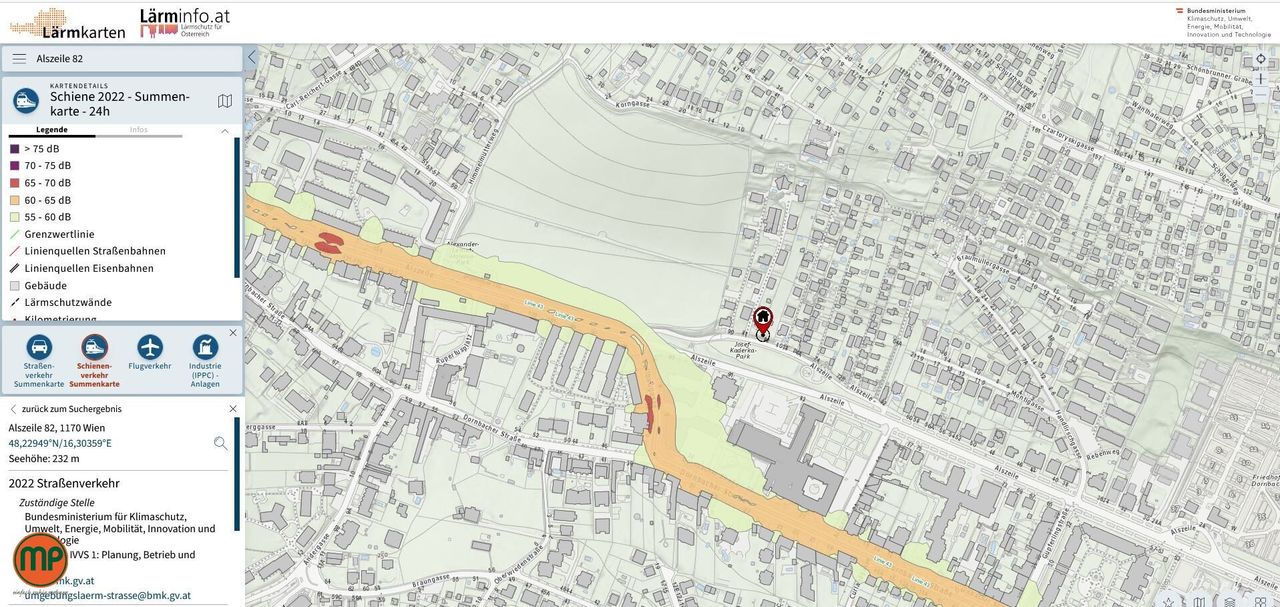Open the hamburger menu beside Alszeile 82
The width and height of the screenshot is (1280, 607).
coord(19,59)
